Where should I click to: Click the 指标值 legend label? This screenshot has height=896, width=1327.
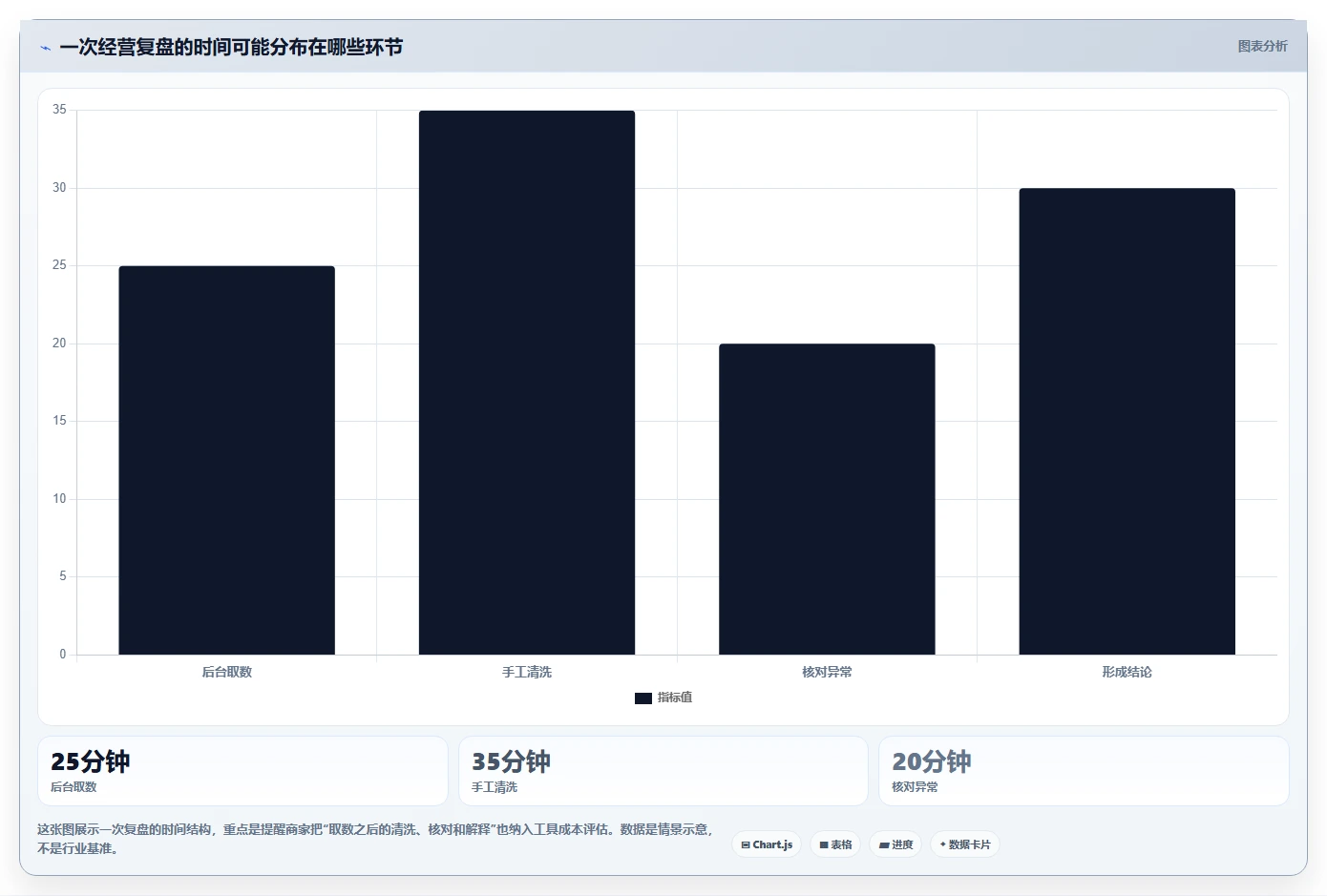pos(675,698)
